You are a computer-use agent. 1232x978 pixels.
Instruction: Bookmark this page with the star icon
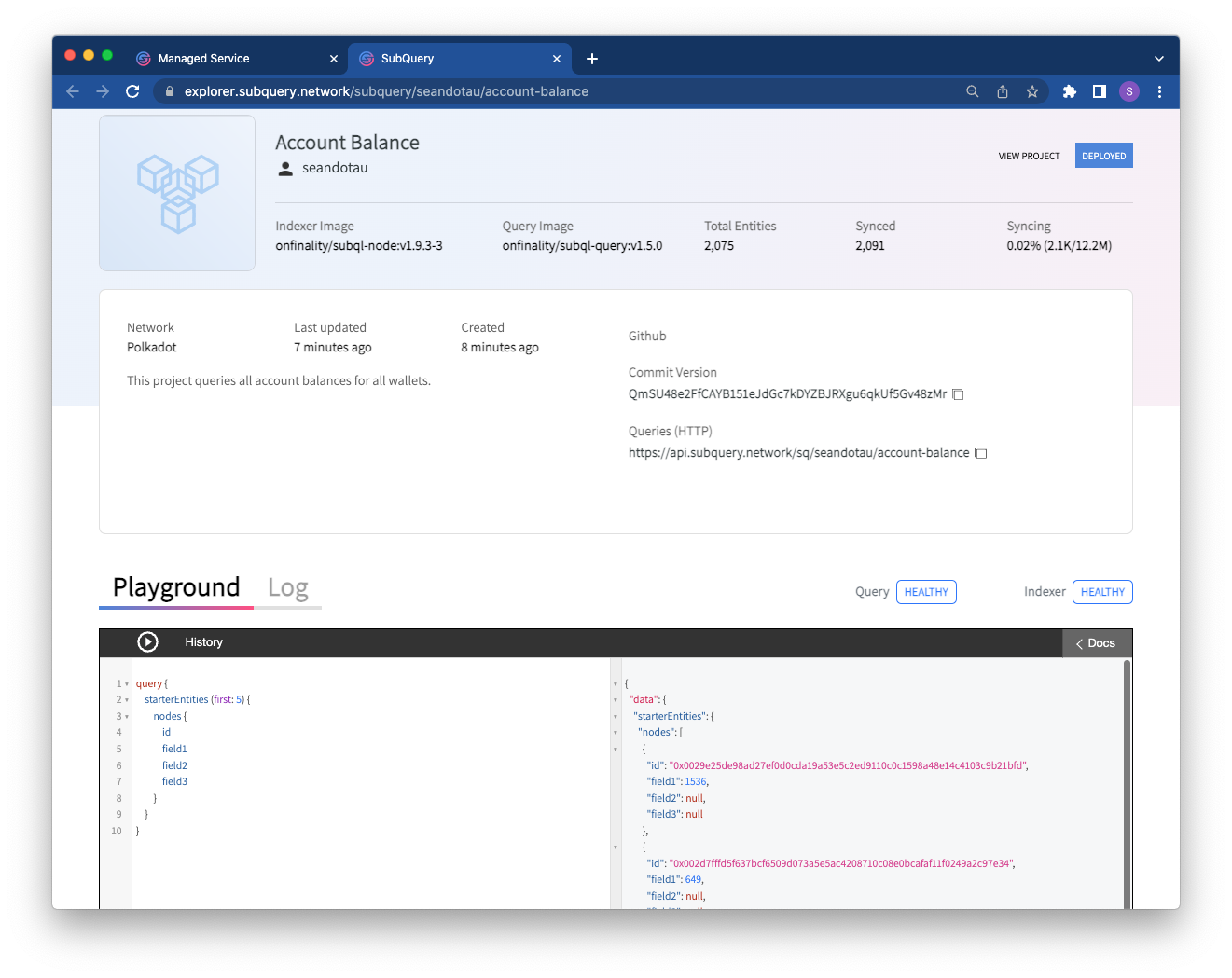coord(1032,91)
